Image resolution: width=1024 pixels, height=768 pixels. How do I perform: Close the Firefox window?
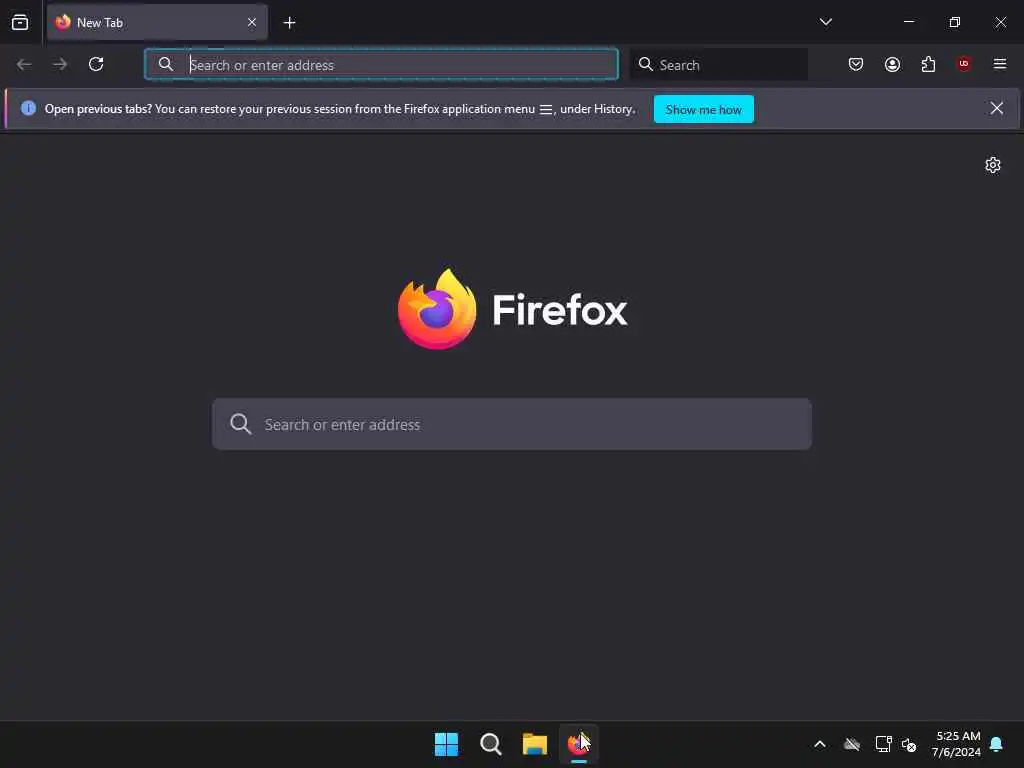(x=1000, y=22)
